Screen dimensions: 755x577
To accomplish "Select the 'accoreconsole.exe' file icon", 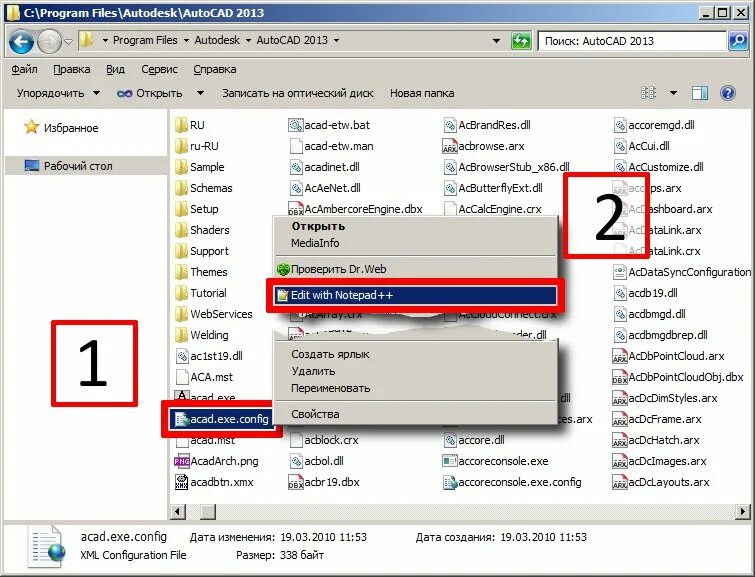I will click(x=449, y=461).
